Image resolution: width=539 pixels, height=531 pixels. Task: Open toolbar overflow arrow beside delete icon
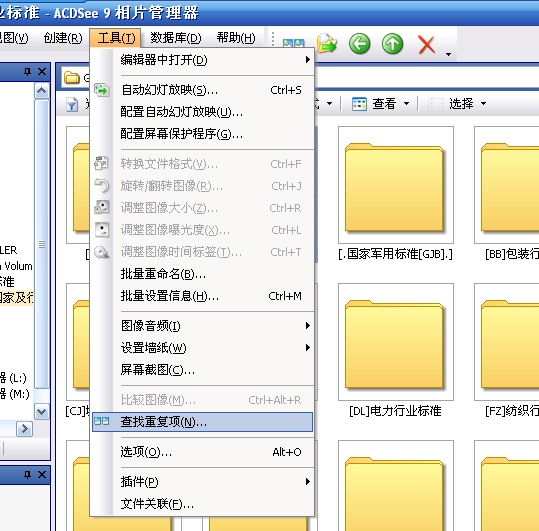(448, 54)
